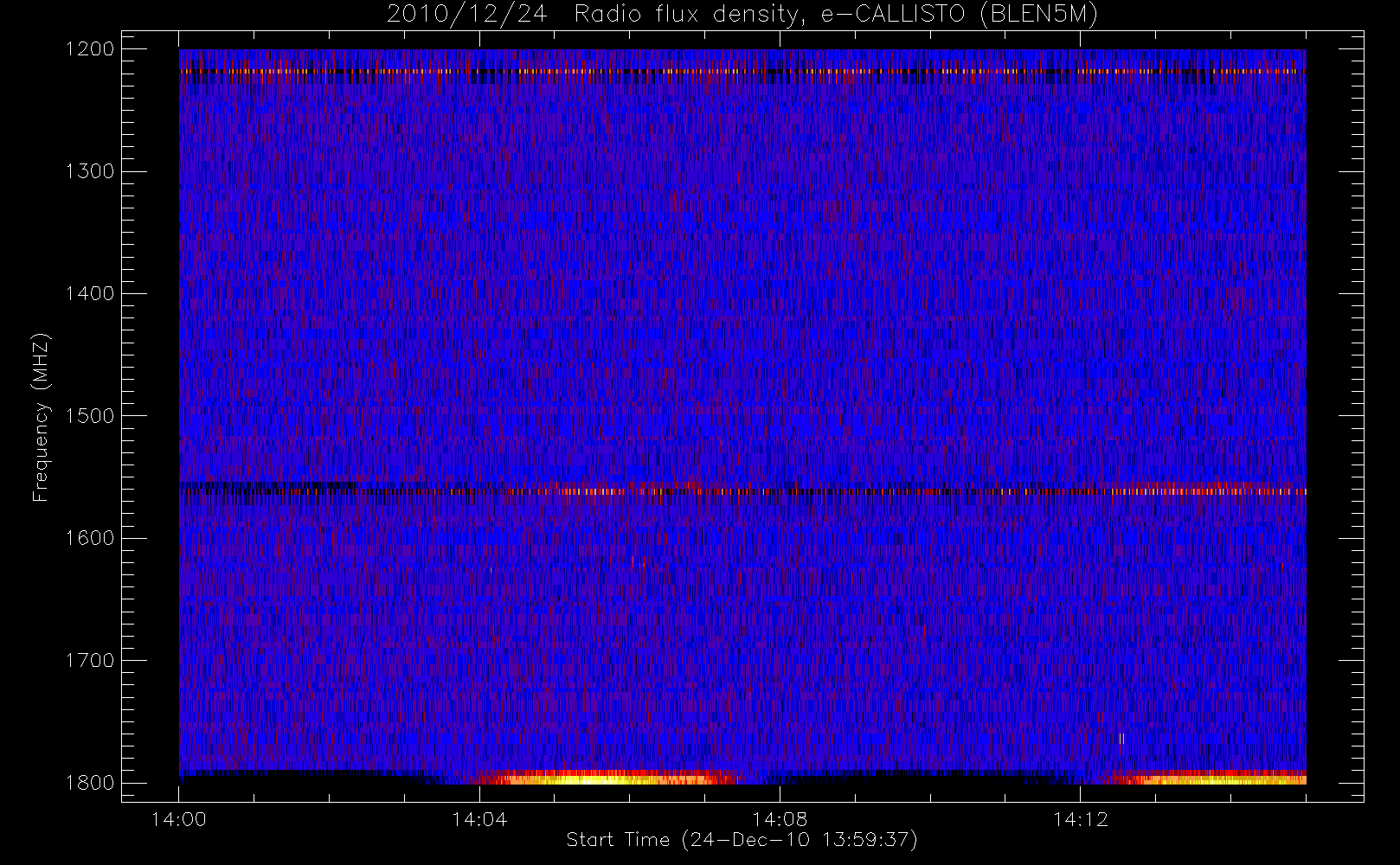Click the 14:08 time tick label

coord(780,819)
